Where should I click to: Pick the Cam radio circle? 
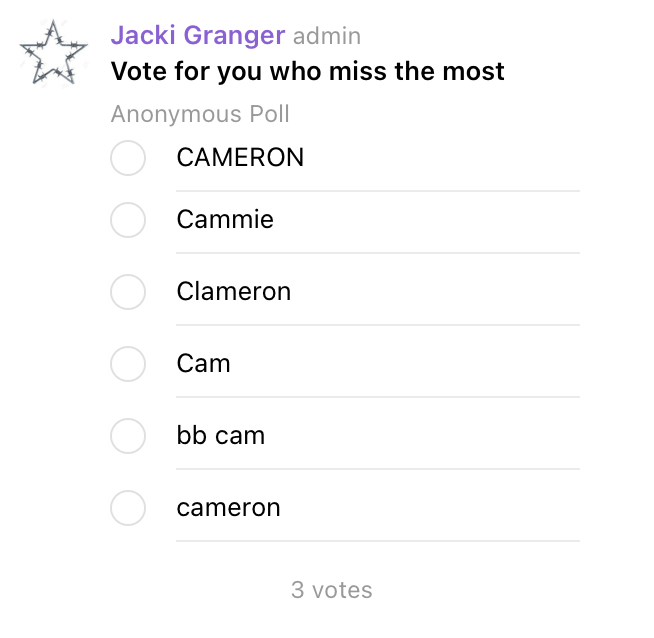(128, 364)
